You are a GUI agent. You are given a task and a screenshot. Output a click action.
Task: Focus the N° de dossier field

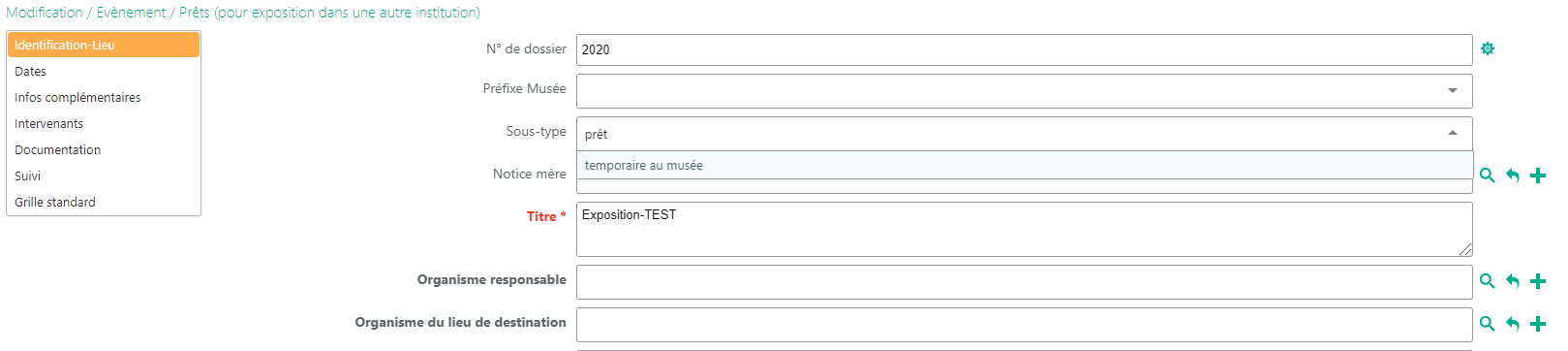1024,49
